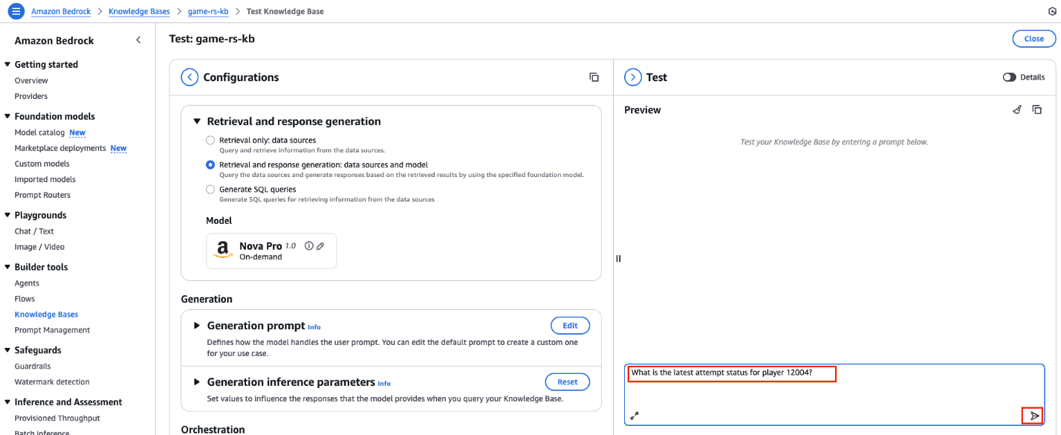Click the Nova Pro model card
Image resolution: width=1061 pixels, height=435 pixels.
click(x=271, y=251)
